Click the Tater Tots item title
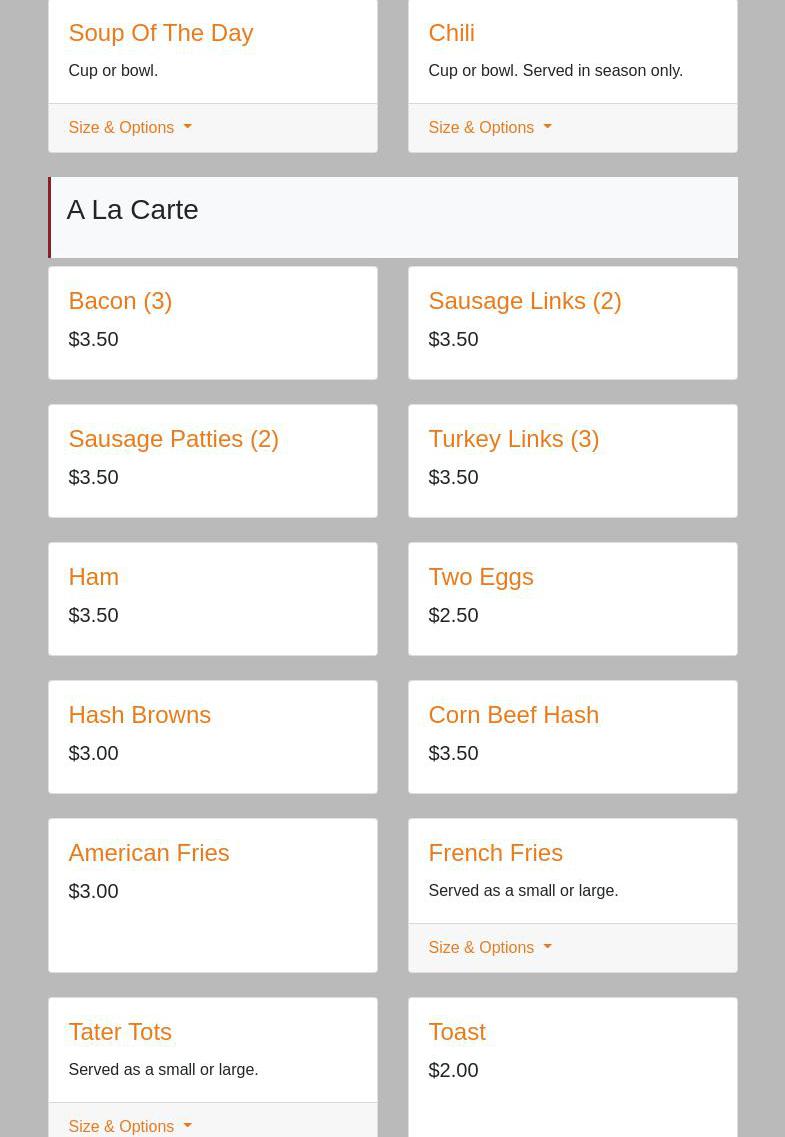 click(x=120, y=1032)
